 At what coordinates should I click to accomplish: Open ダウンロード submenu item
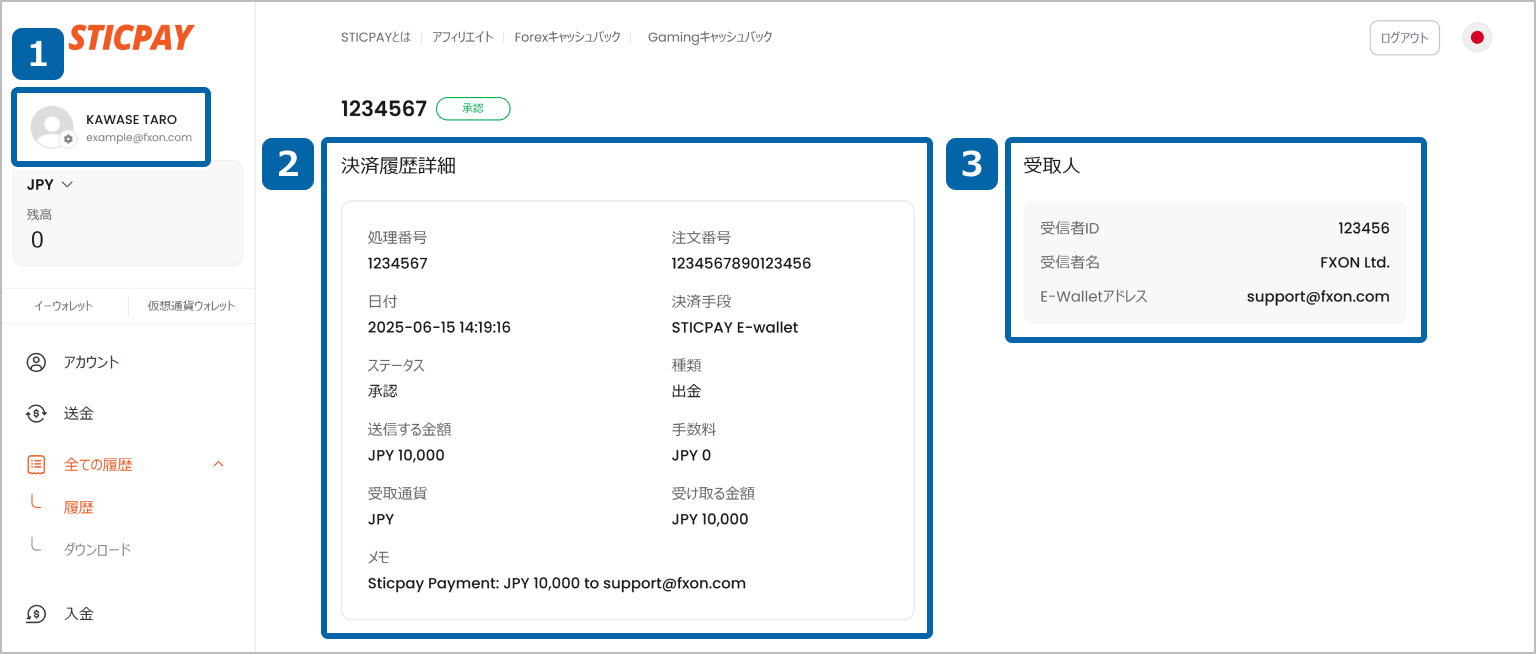click(98, 549)
